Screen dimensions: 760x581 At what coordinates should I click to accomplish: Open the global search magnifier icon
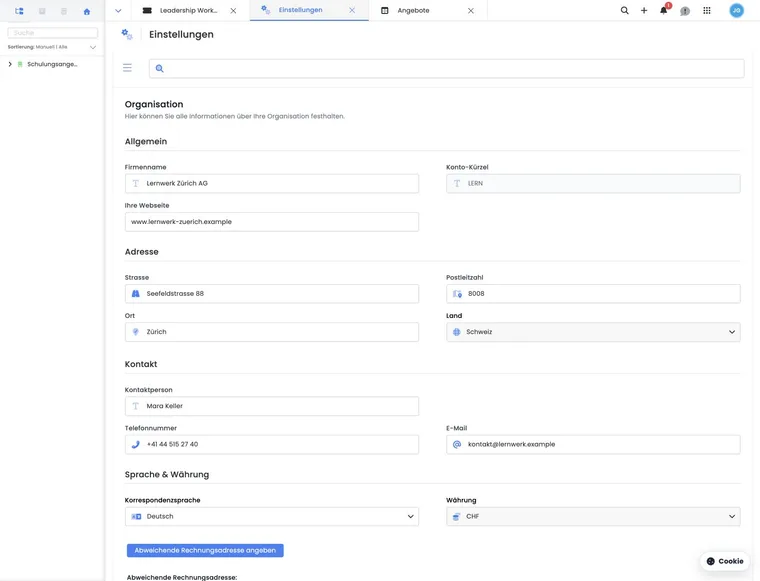pyautogui.click(x=625, y=10)
